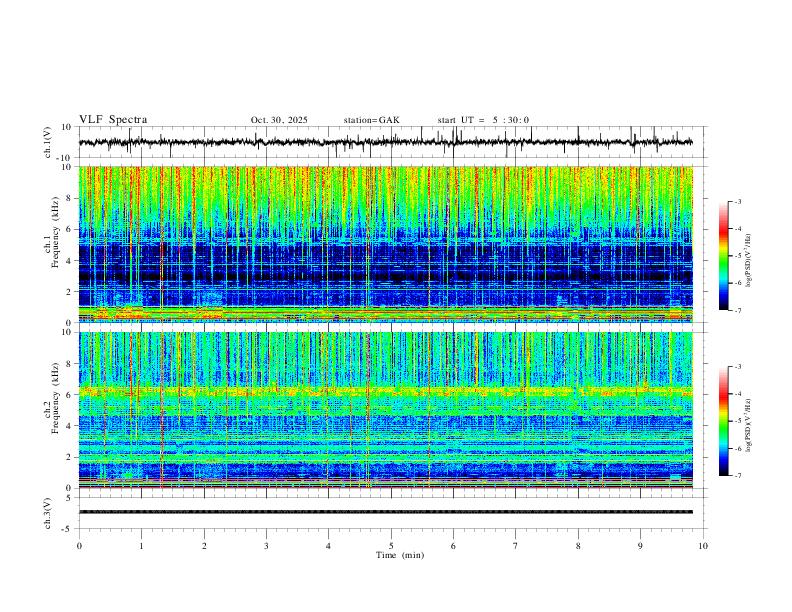
Task: Click the '4' kHz tick on ch.2 spectrogram
Action: coord(70,426)
